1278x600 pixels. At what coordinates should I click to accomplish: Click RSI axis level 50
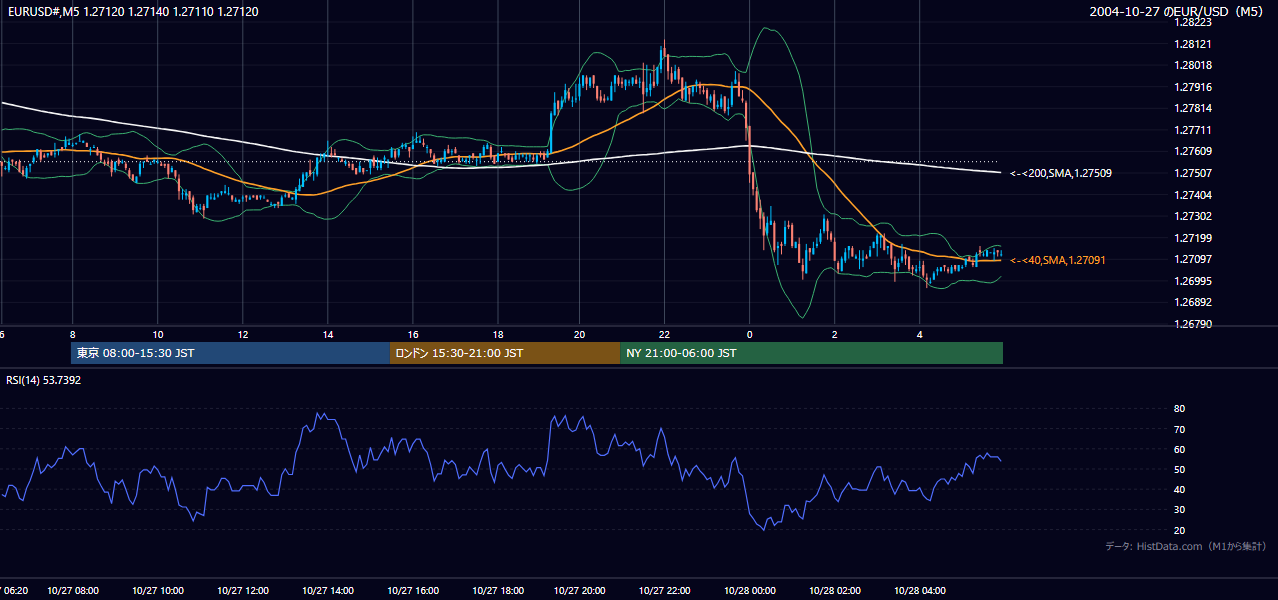click(x=1179, y=469)
